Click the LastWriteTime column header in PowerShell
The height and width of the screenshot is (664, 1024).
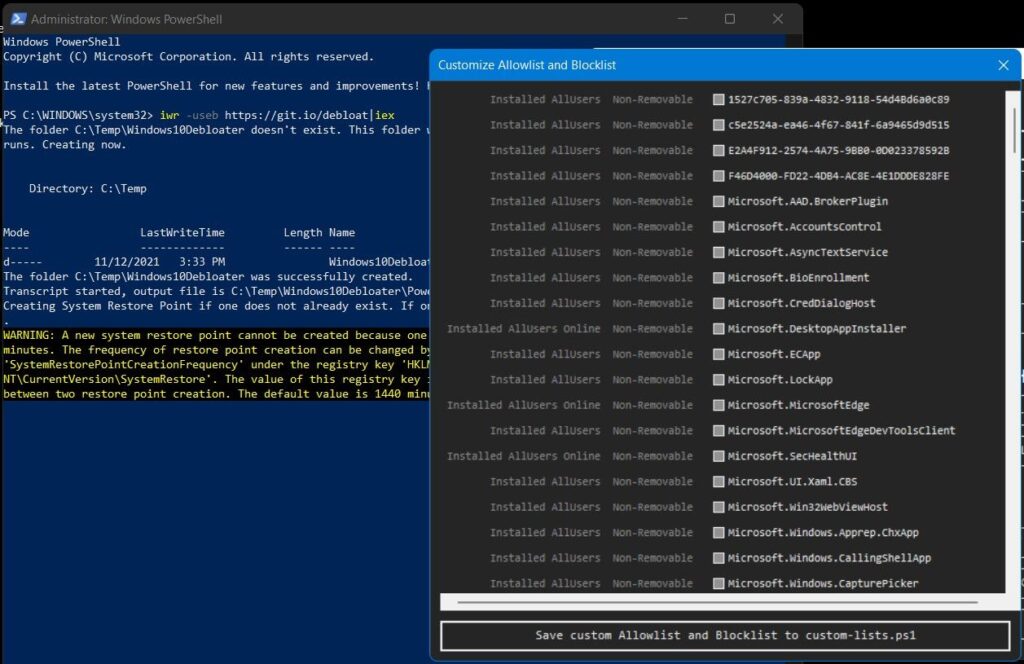tap(182, 232)
